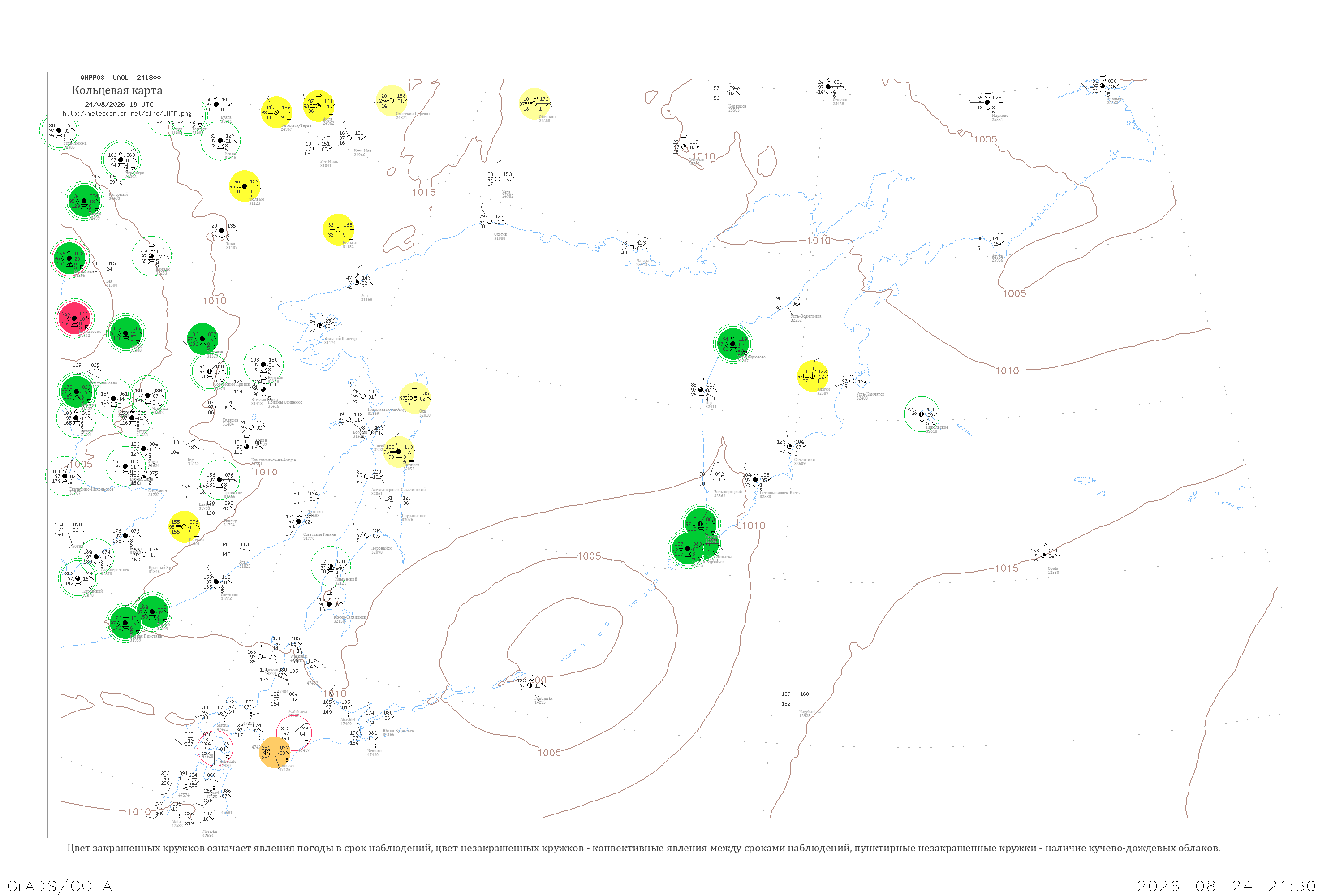Click the red outlined circle above Hakodate
The width and height of the screenshot is (1344, 896).
pyautogui.click(x=216, y=748)
